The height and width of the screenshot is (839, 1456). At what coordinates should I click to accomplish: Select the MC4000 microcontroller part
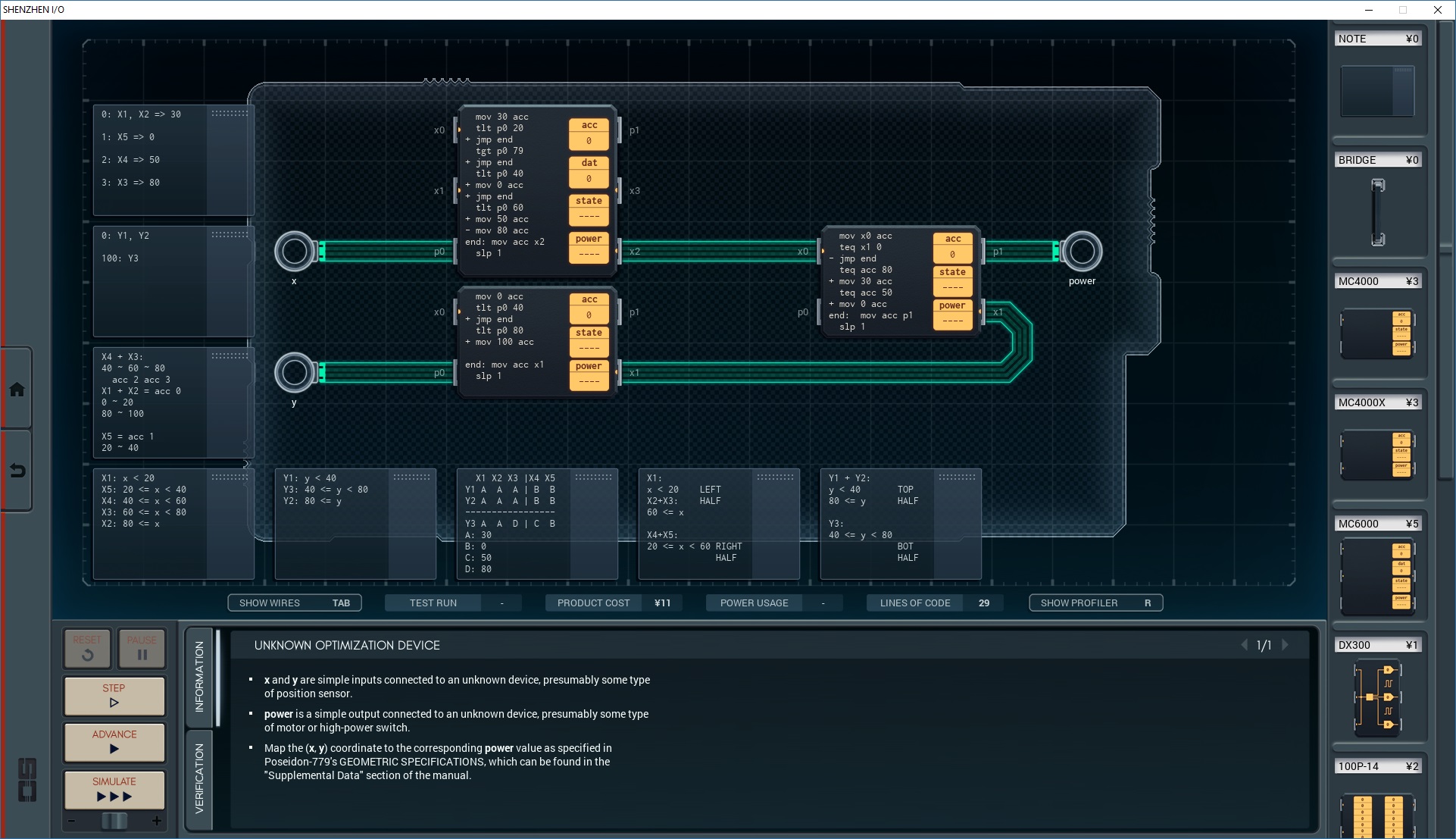pyautogui.click(x=1376, y=333)
